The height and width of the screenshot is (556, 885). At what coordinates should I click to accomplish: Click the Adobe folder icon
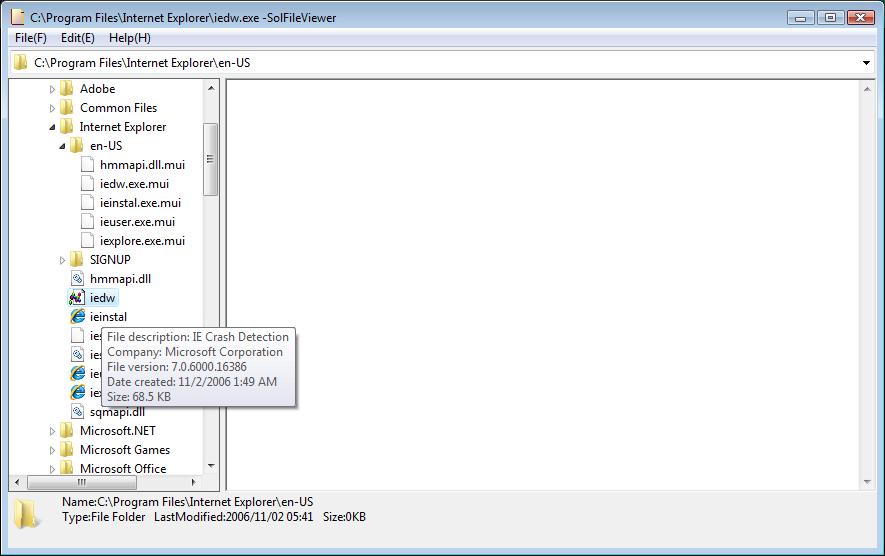coord(67,89)
